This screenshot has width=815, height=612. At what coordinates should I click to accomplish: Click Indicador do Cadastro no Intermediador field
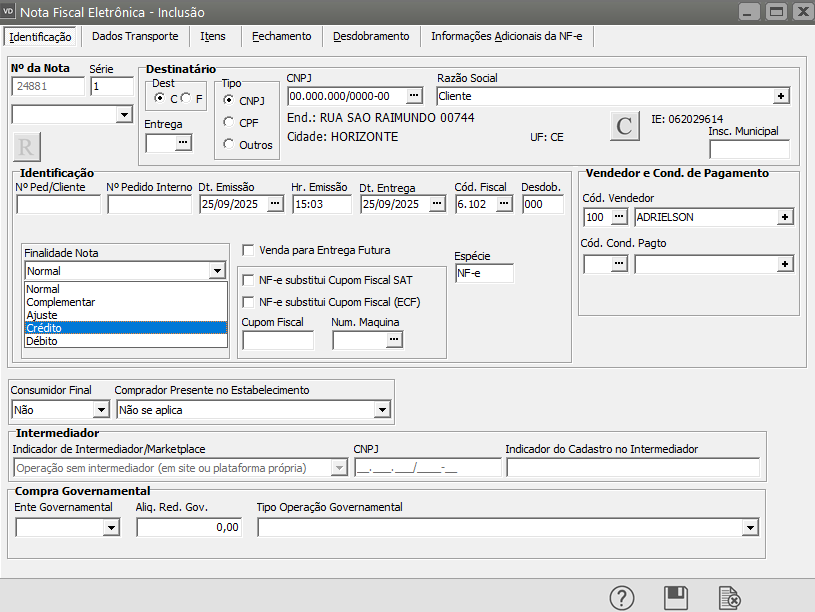click(633, 468)
